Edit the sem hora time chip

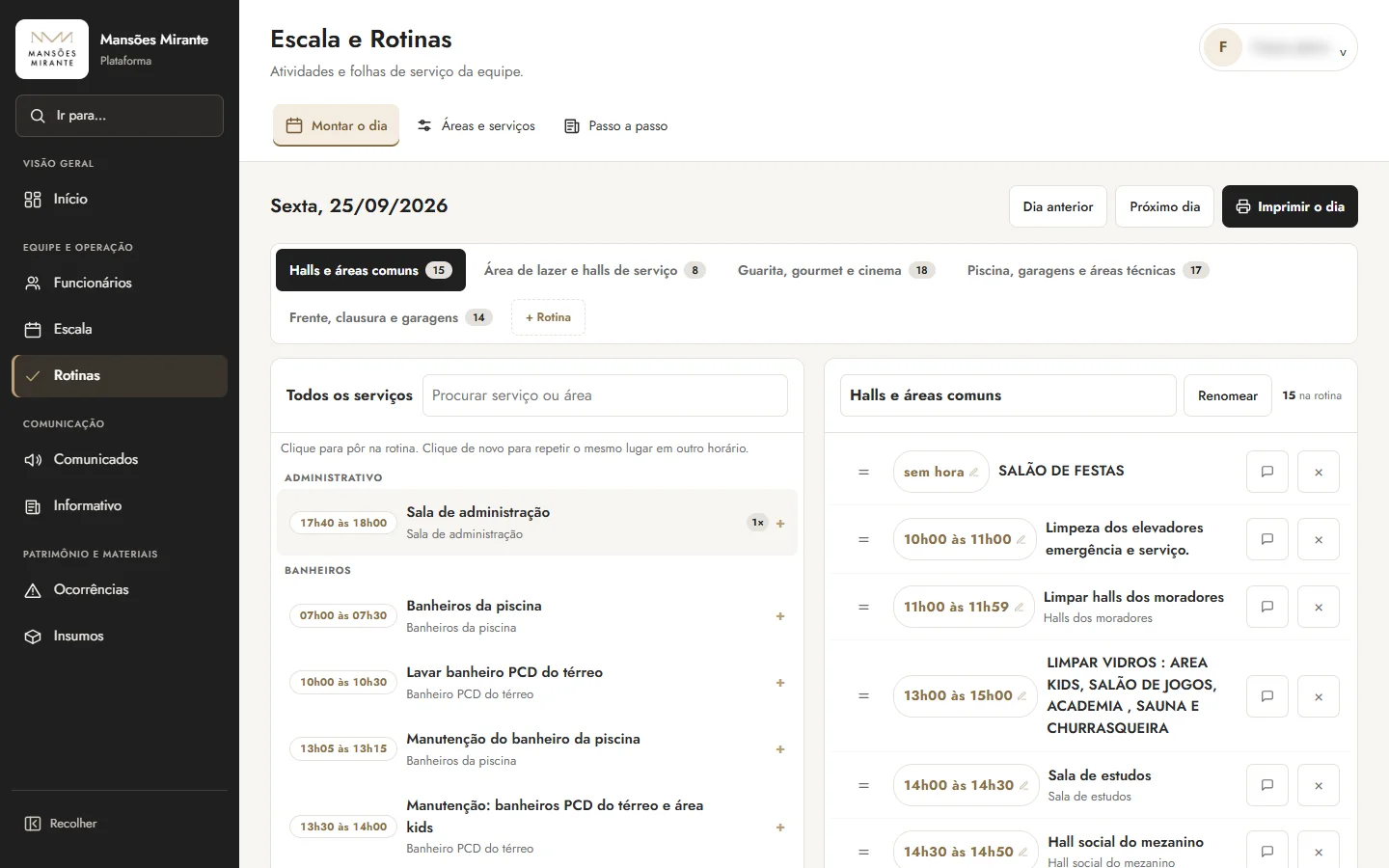(x=940, y=472)
